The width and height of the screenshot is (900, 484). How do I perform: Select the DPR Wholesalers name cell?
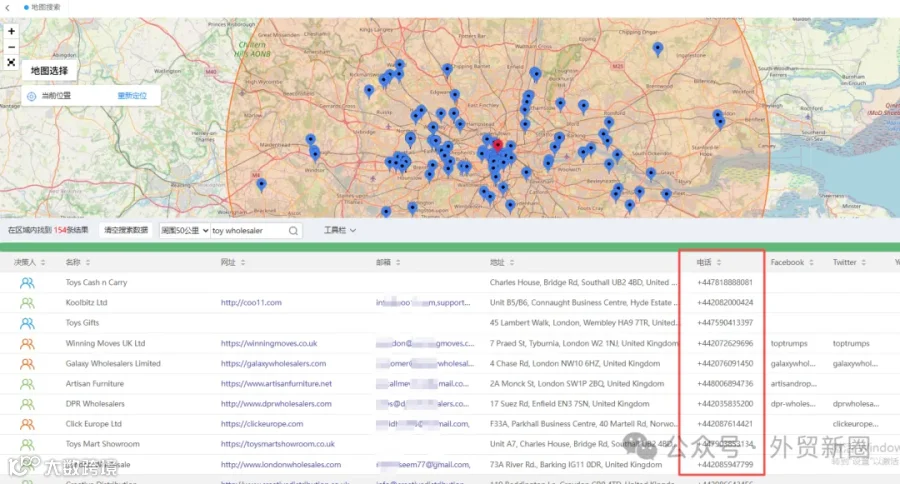point(95,404)
